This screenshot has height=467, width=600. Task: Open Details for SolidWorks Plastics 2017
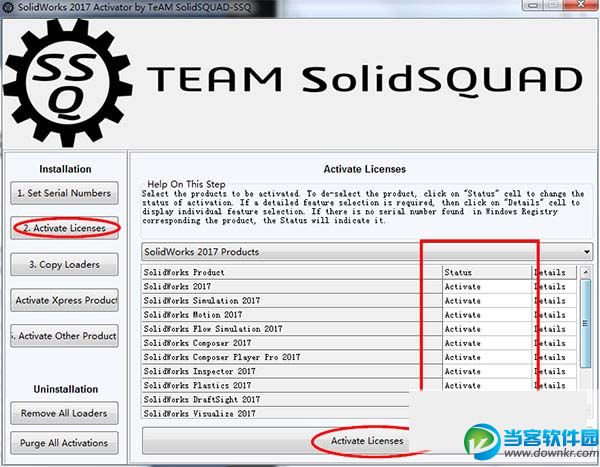click(554, 385)
